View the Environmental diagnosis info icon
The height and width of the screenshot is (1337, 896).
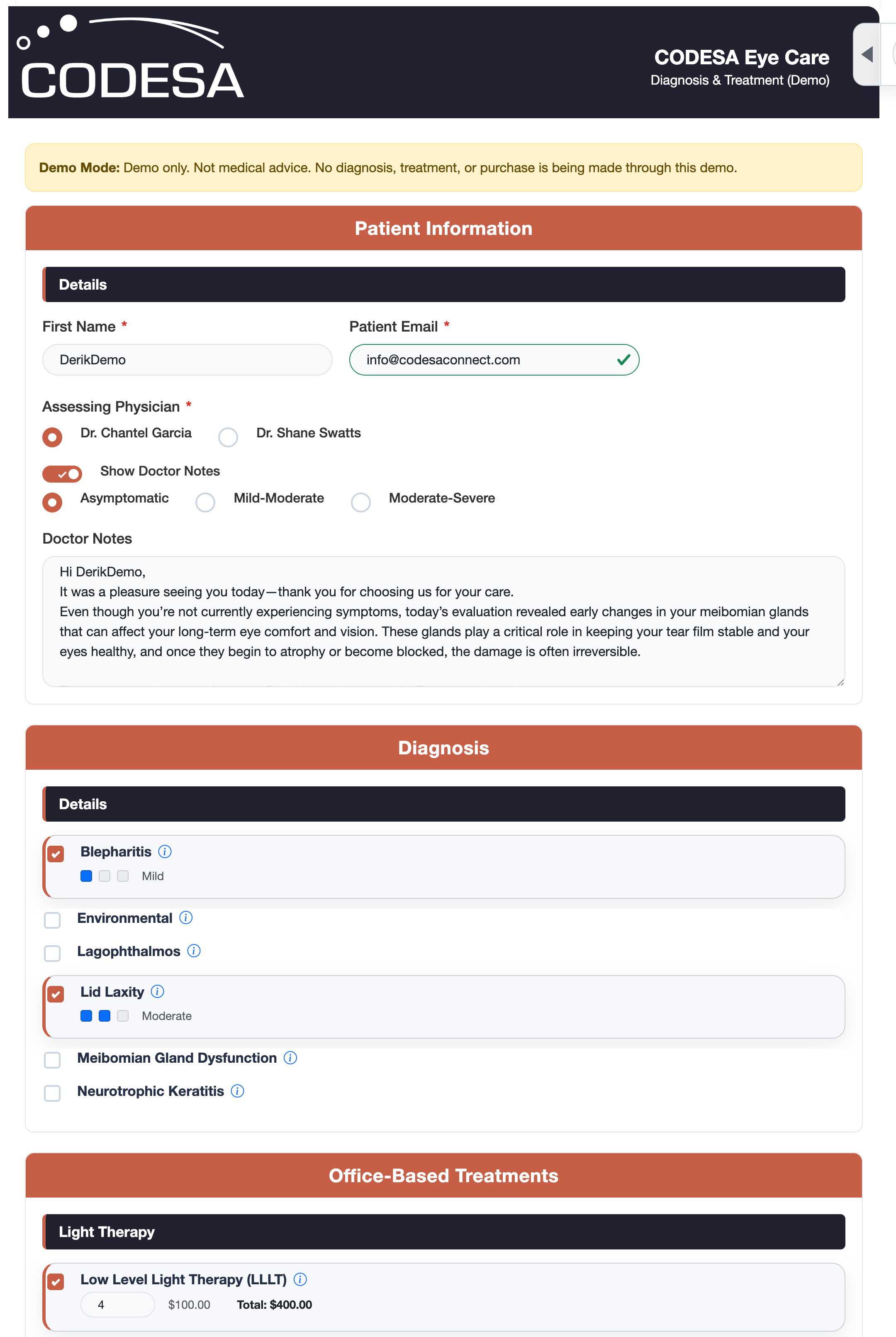coord(186,918)
